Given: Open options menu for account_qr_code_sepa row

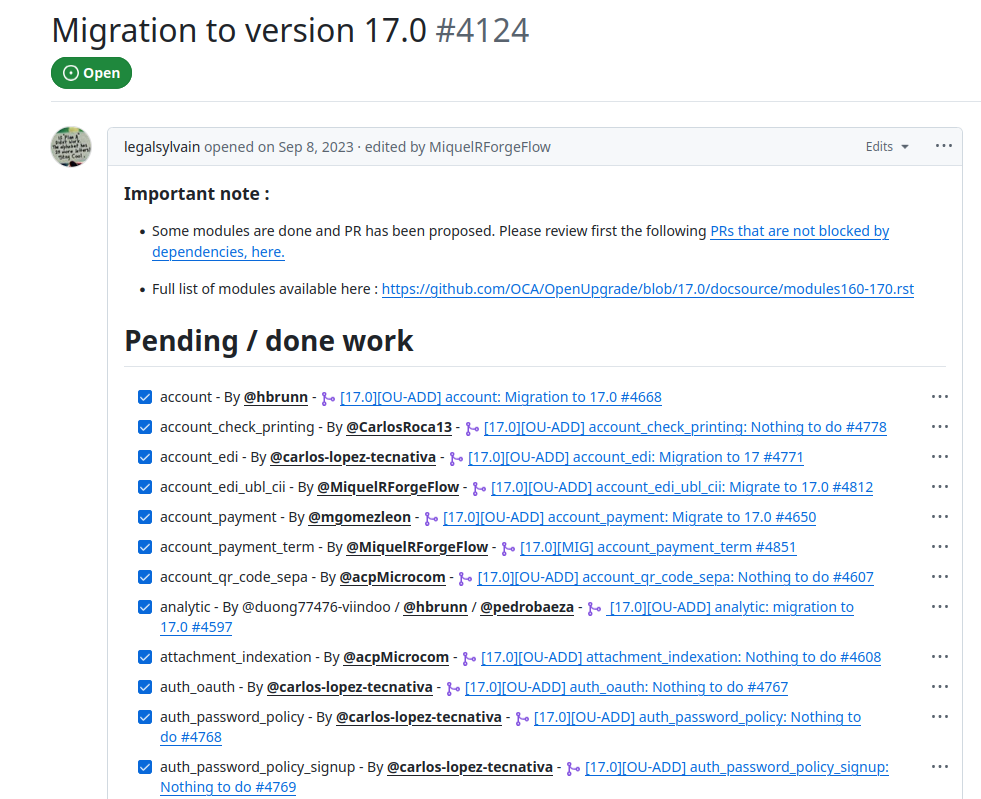Looking at the screenshot, I should coord(939,577).
